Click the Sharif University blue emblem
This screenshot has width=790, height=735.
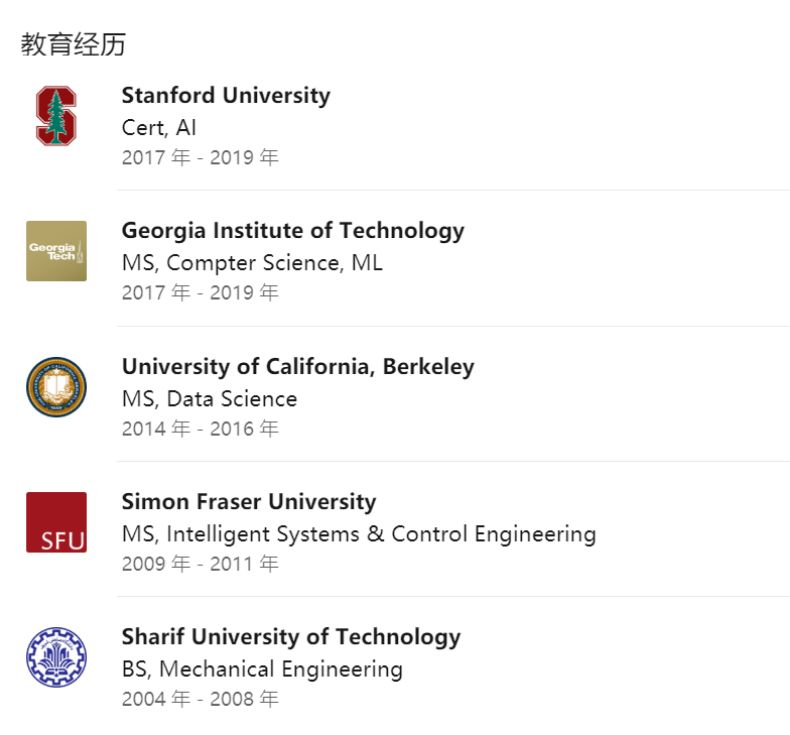pyautogui.click(x=56, y=657)
